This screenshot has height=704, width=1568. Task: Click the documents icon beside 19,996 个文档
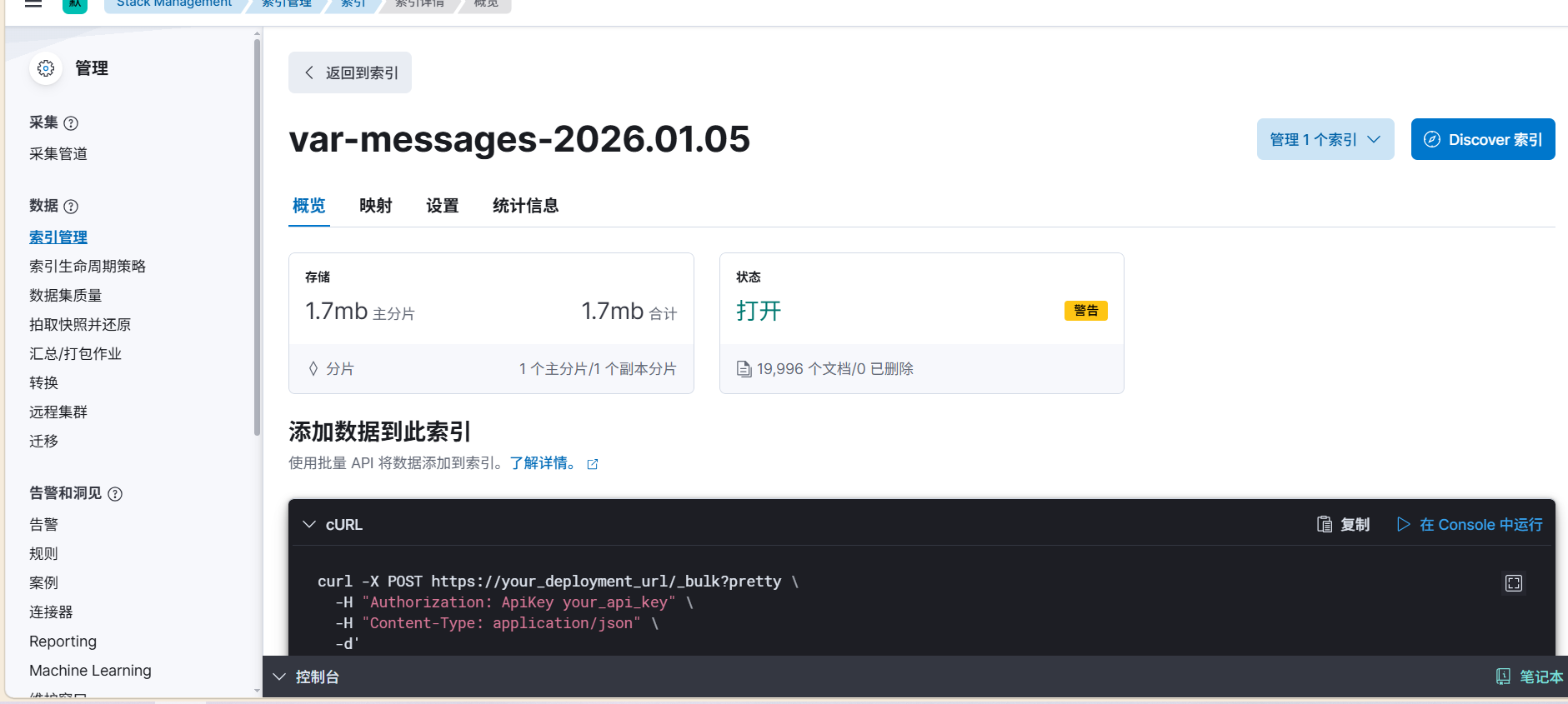pos(744,369)
